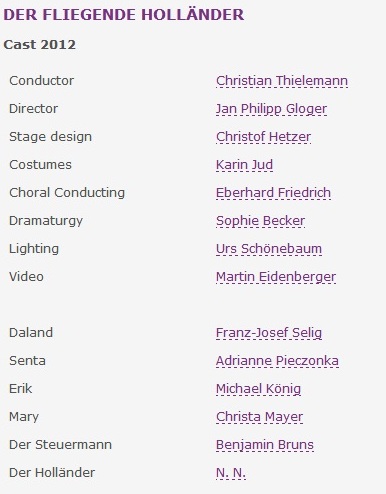Open Eberhard Friedrich choral conducting link
Viewport: 386px width, 494px height.
(273, 193)
